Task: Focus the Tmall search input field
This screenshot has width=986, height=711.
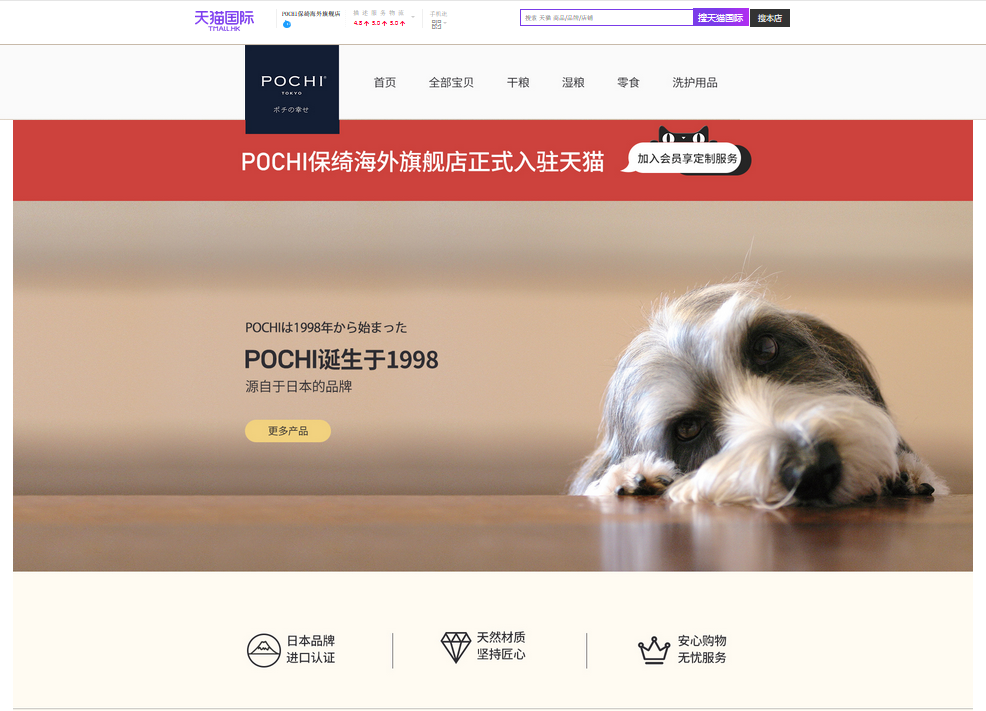Action: pyautogui.click(x=607, y=18)
